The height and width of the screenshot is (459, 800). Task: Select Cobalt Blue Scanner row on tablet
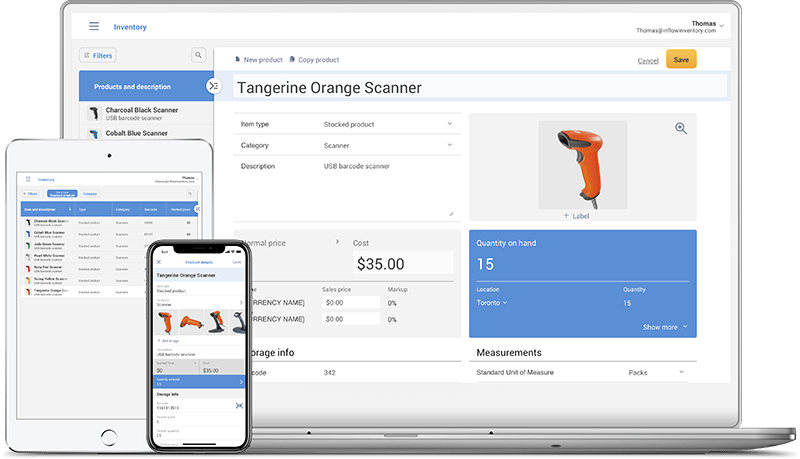pyautogui.click(x=109, y=234)
